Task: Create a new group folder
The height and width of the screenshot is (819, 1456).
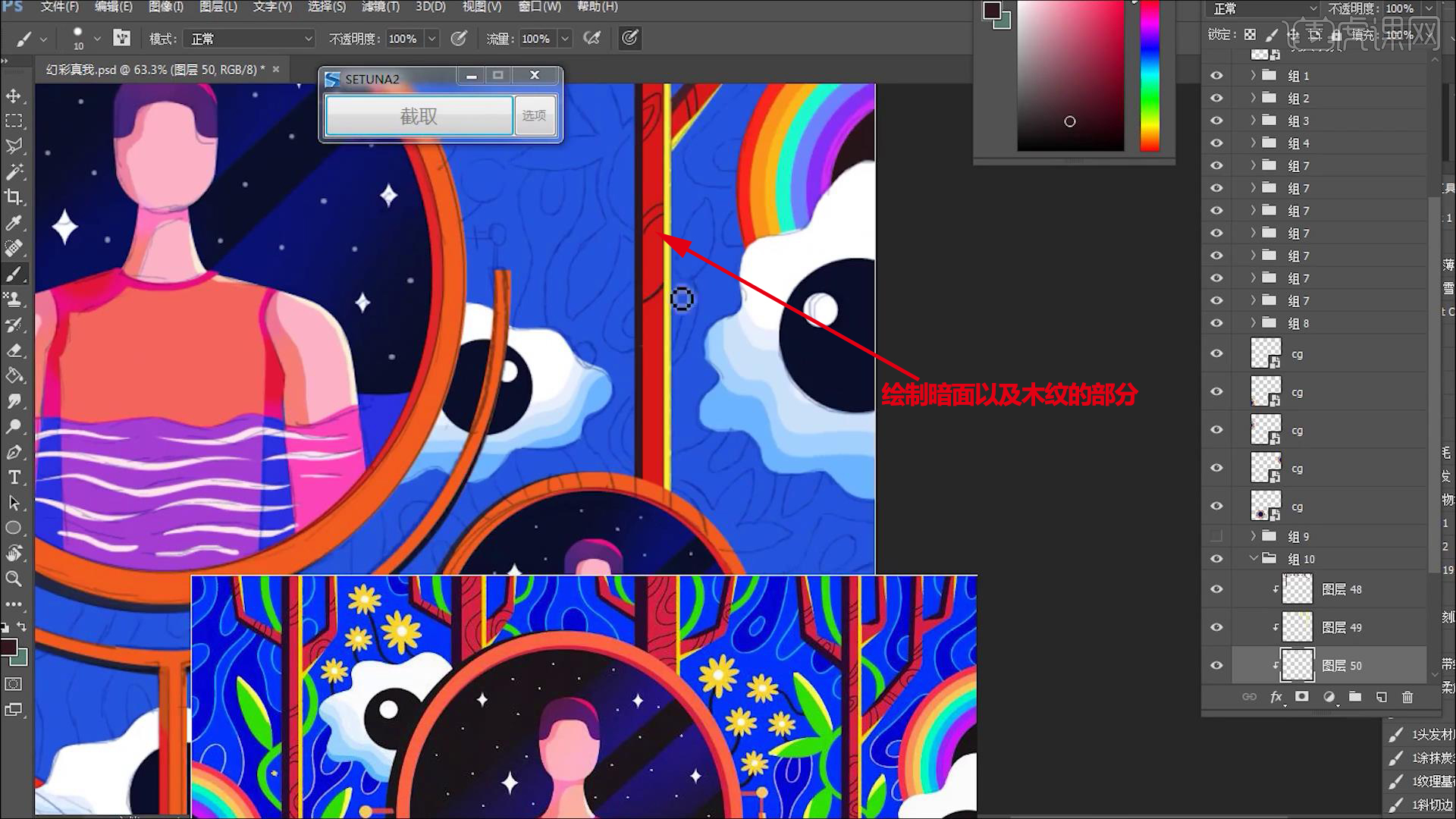Action: 1355,697
